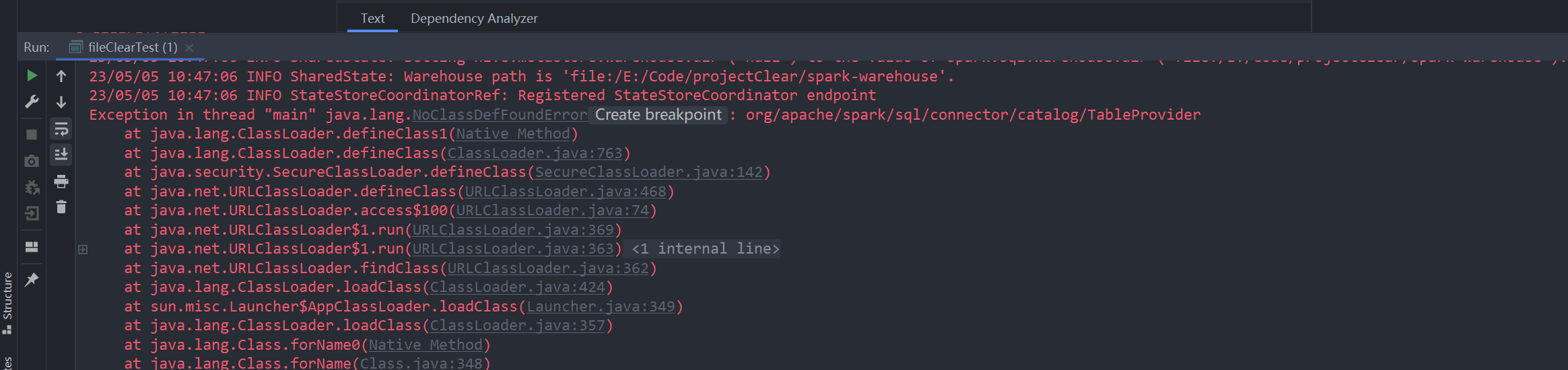Select the Text tab
This screenshot has width=1568, height=370.
pos(372,18)
